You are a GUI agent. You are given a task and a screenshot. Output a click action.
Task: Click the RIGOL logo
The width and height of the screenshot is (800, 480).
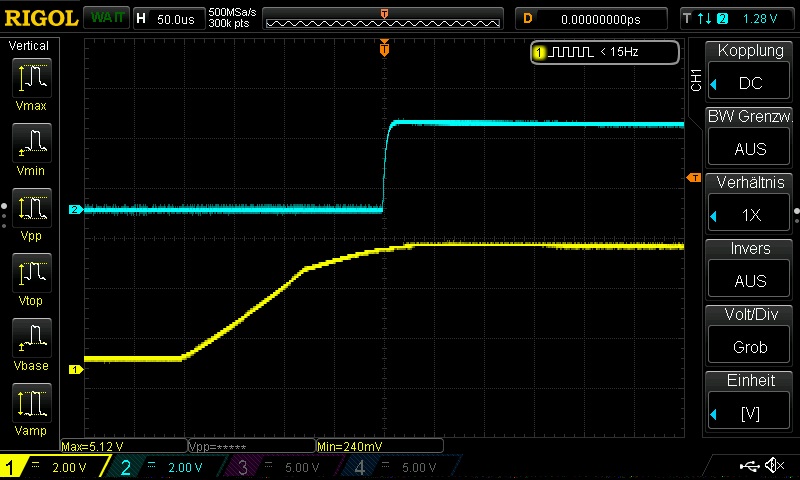pos(41,18)
